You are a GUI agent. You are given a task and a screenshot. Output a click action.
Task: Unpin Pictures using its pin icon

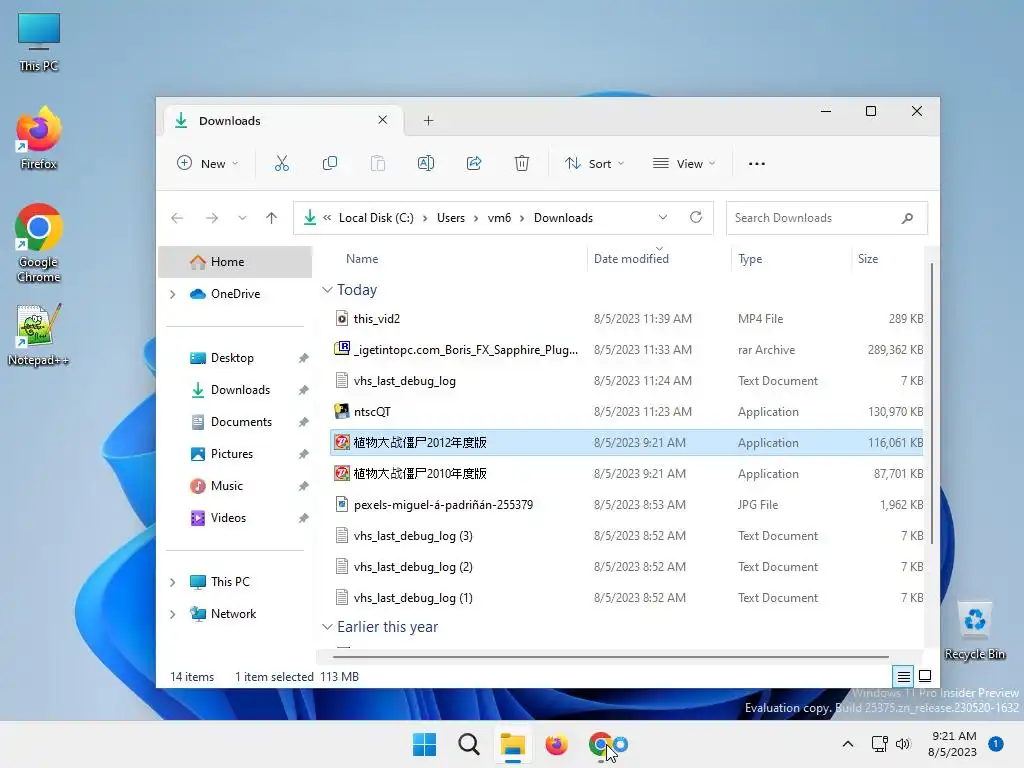304,454
